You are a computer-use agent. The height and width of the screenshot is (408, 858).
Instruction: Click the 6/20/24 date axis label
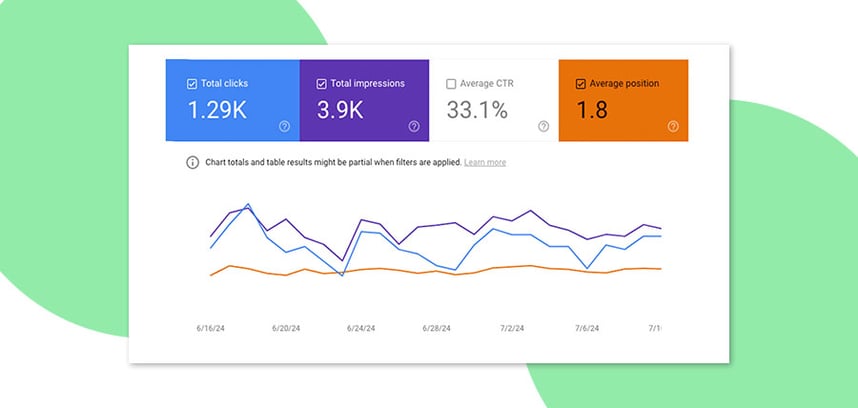pyautogui.click(x=286, y=329)
